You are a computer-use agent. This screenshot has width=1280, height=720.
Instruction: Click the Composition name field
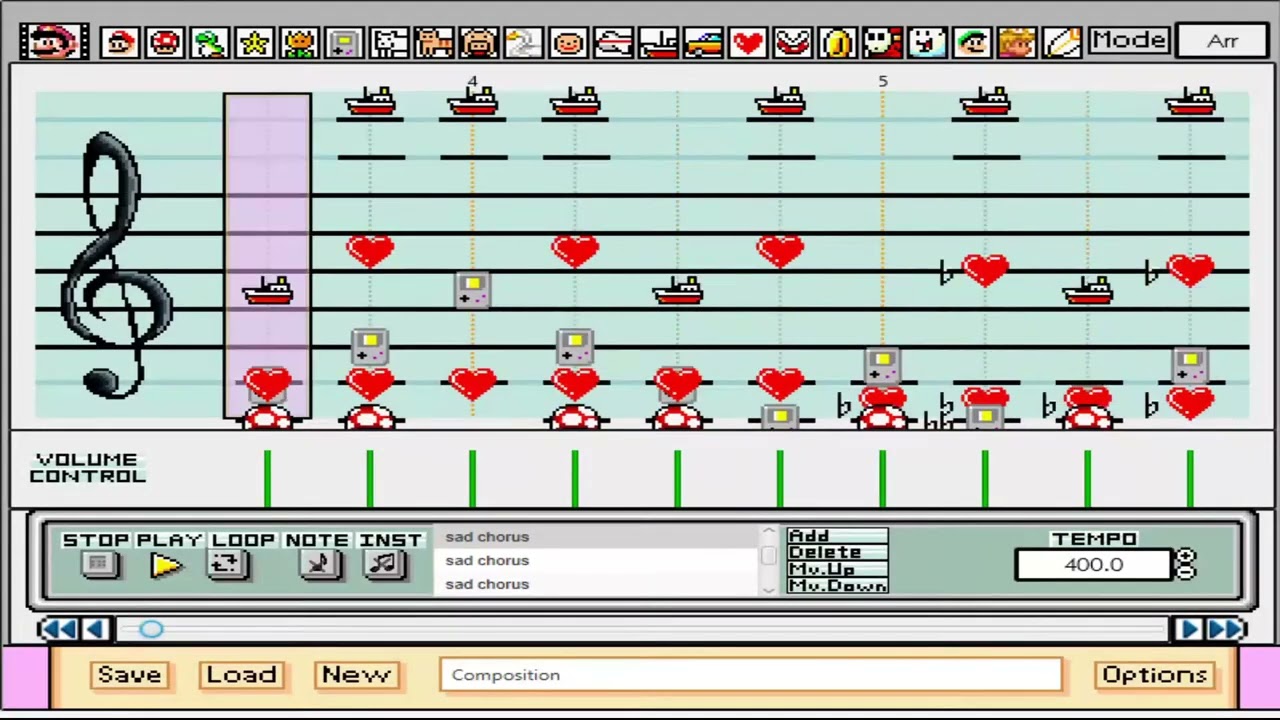point(751,675)
